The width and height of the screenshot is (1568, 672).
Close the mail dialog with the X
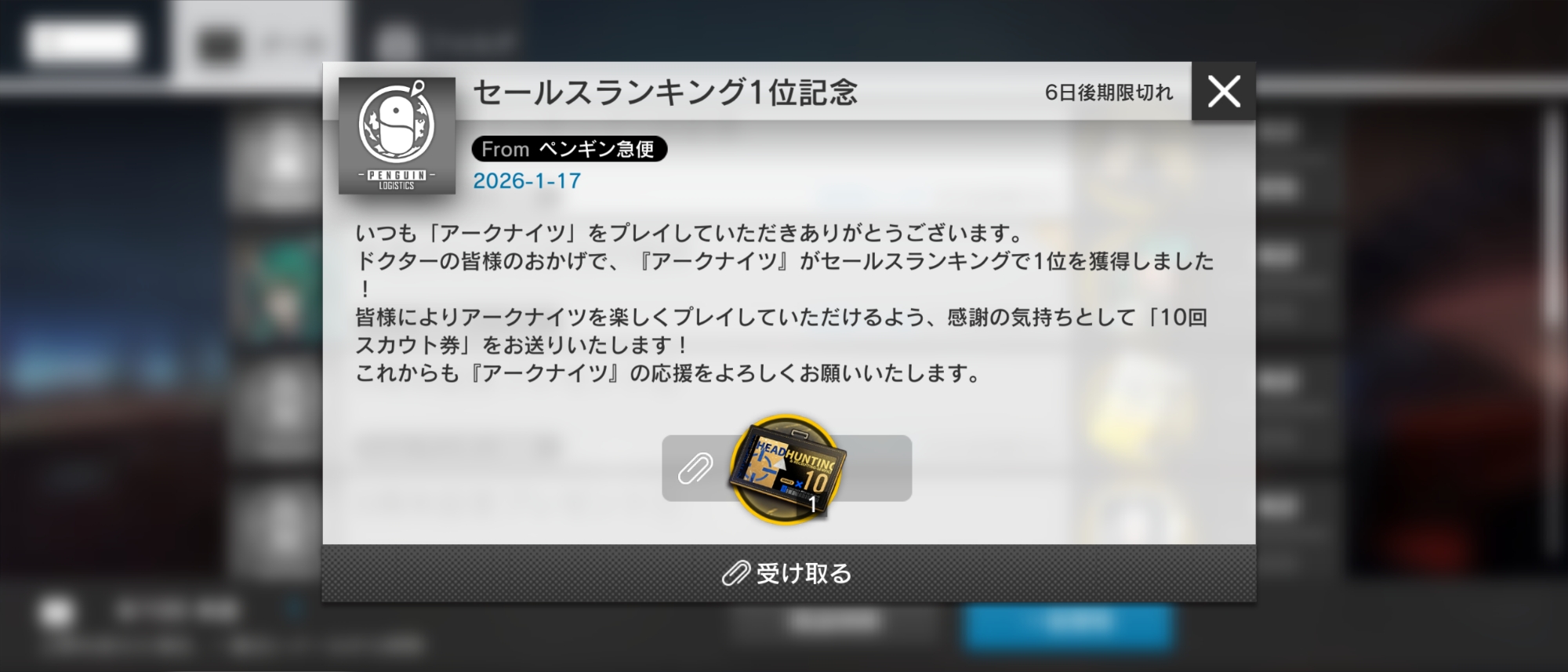pos(1224,91)
